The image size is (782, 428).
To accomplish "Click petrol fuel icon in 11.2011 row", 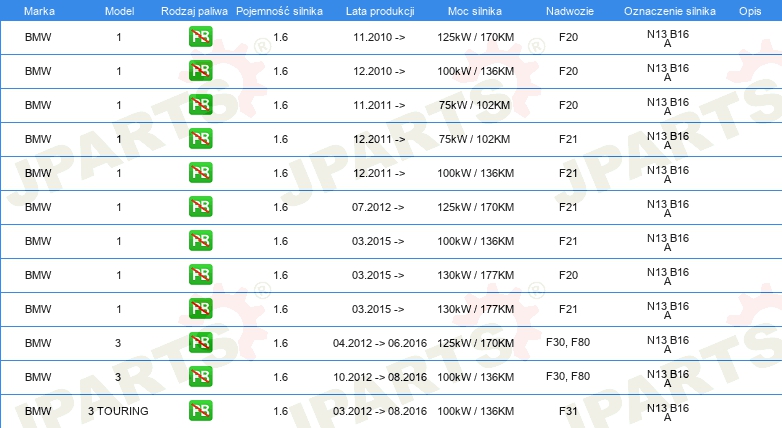I will pyautogui.click(x=200, y=105).
